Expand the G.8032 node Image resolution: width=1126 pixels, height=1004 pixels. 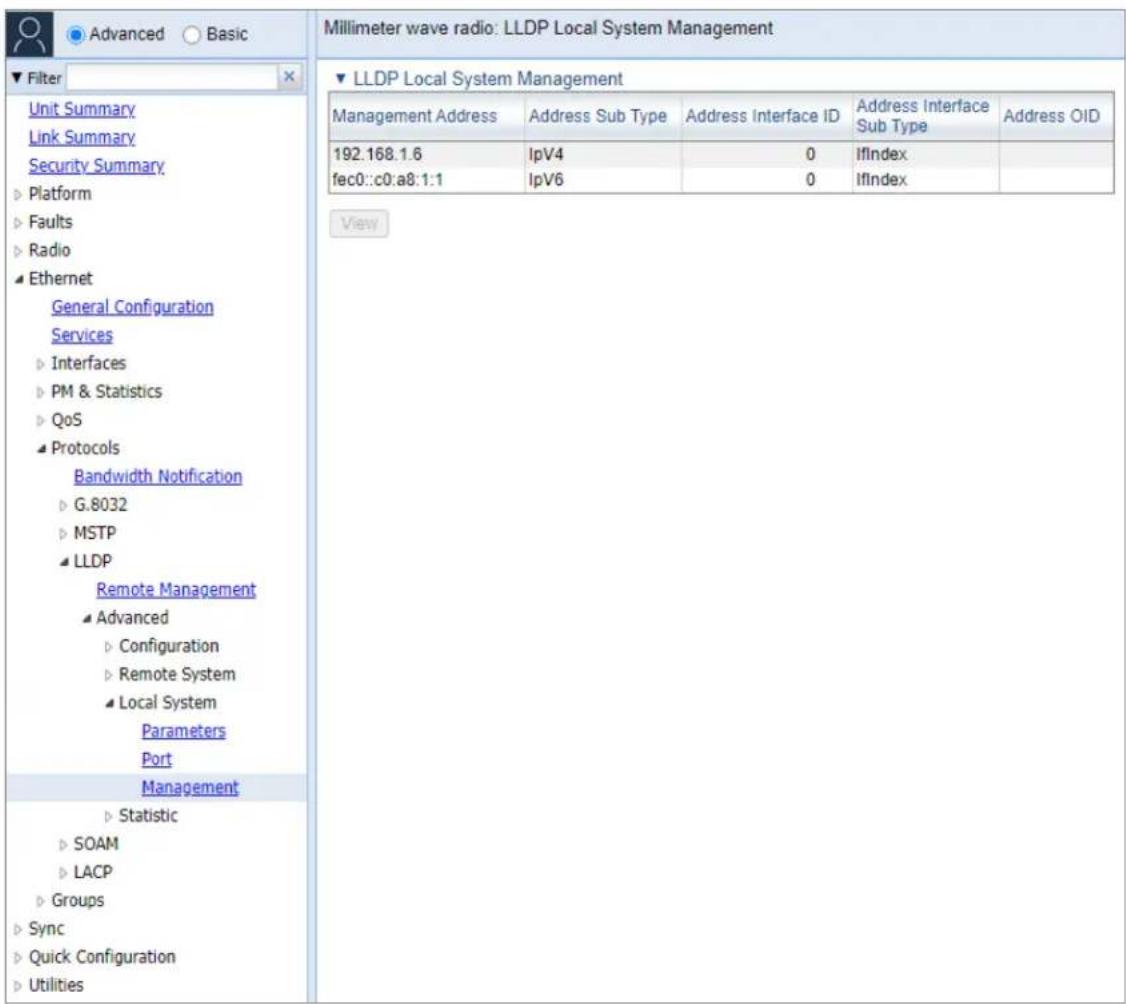pos(63,506)
